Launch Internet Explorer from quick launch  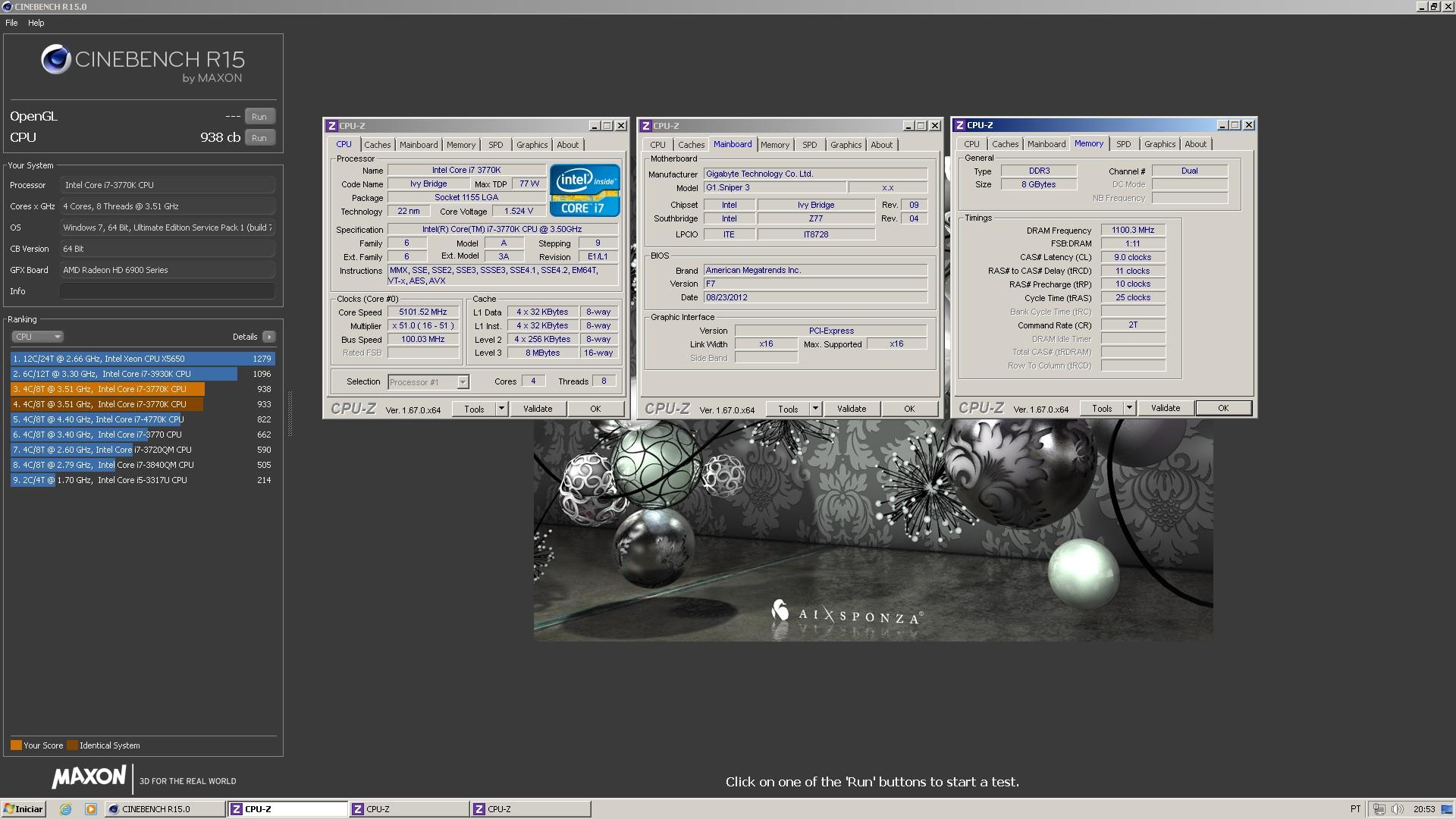tap(65, 809)
